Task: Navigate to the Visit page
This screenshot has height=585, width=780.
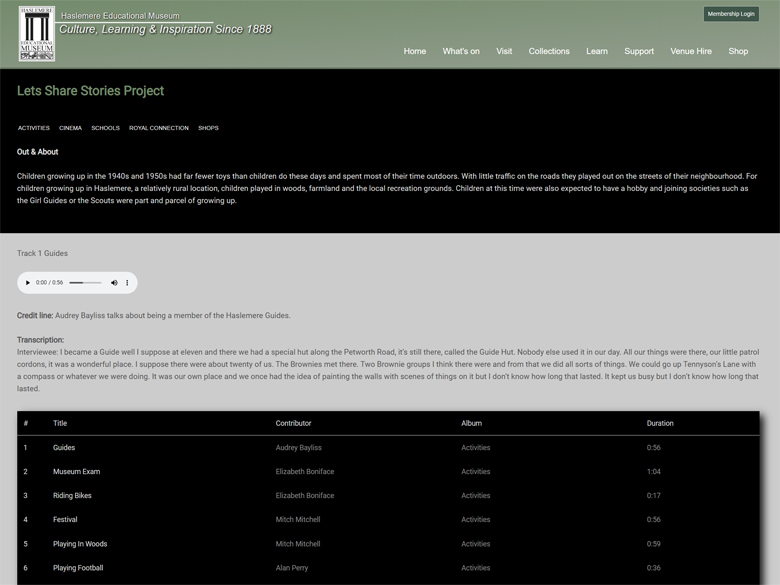Action: coord(504,51)
